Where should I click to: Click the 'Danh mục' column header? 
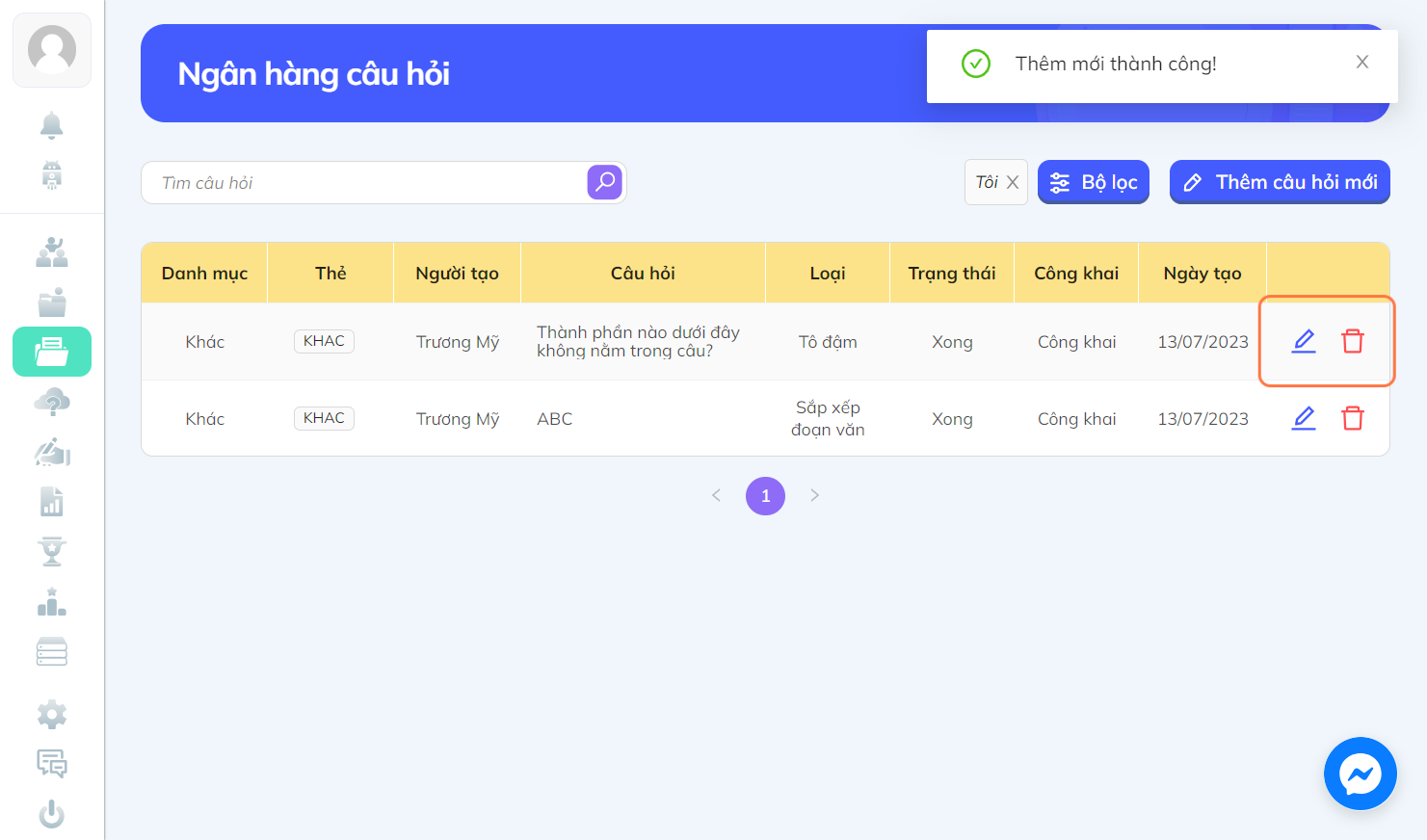(x=204, y=274)
